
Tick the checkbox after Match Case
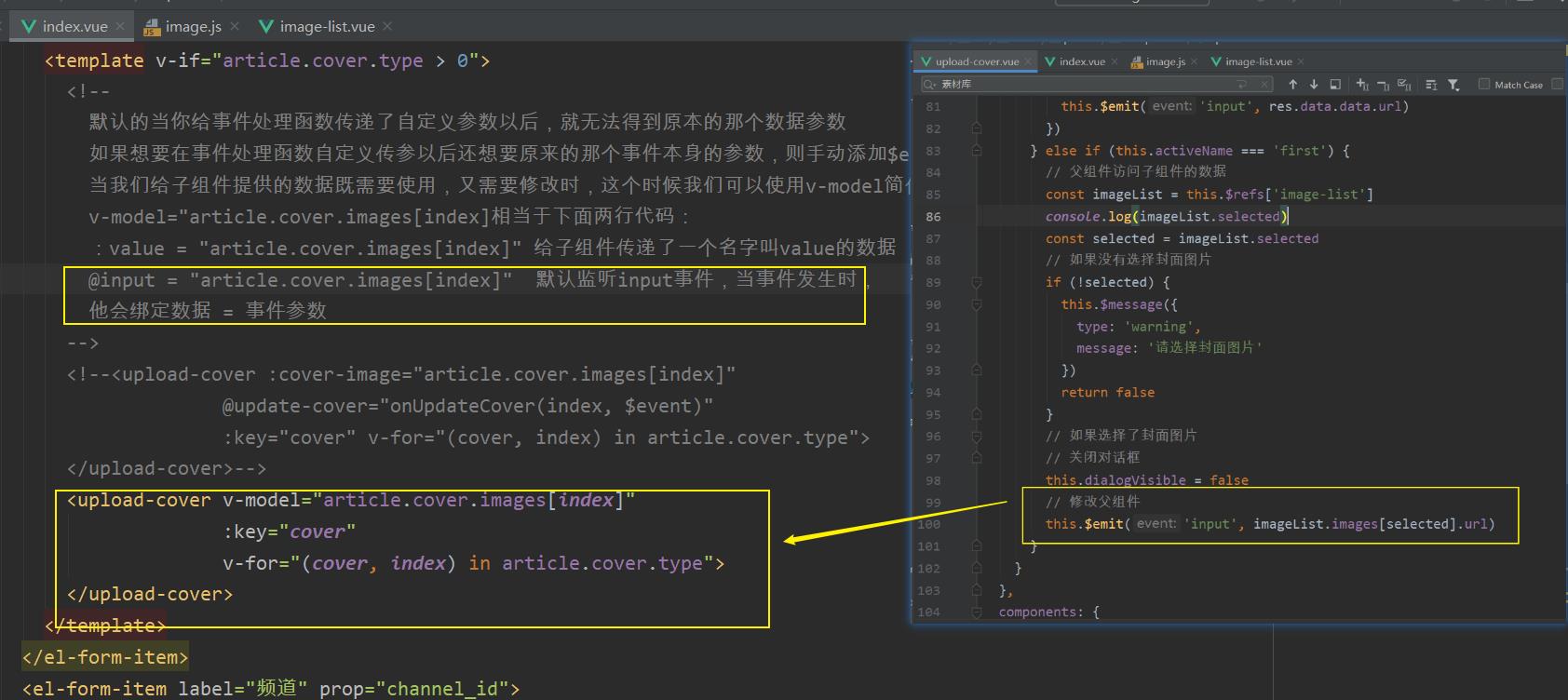pos(1557,84)
